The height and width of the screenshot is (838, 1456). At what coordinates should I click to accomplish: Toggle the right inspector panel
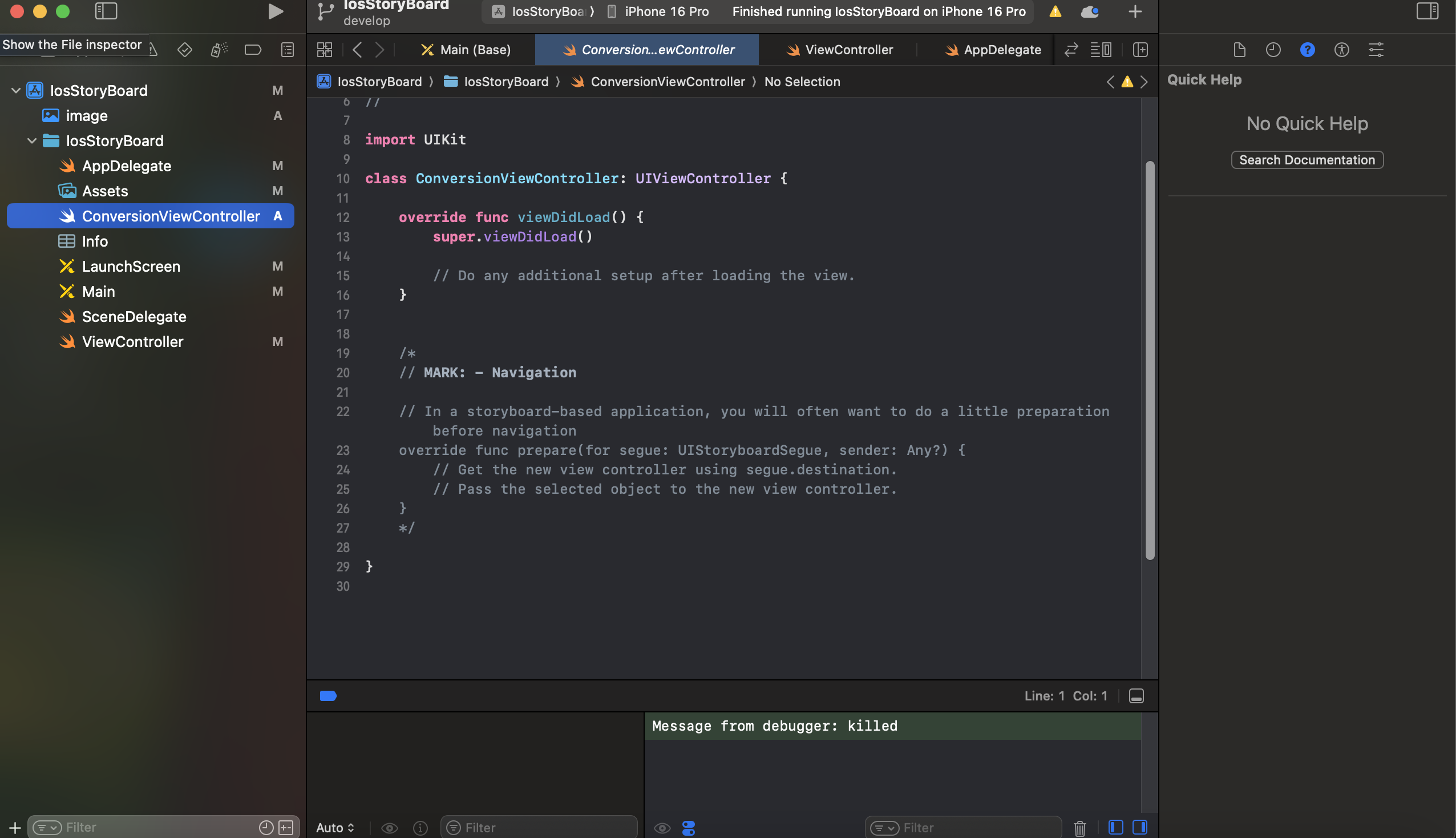tap(1427, 11)
